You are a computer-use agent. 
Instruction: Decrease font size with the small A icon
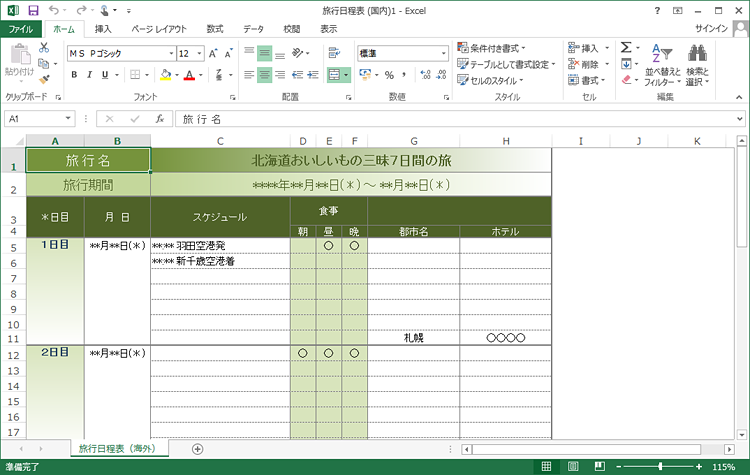coord(228,53)
